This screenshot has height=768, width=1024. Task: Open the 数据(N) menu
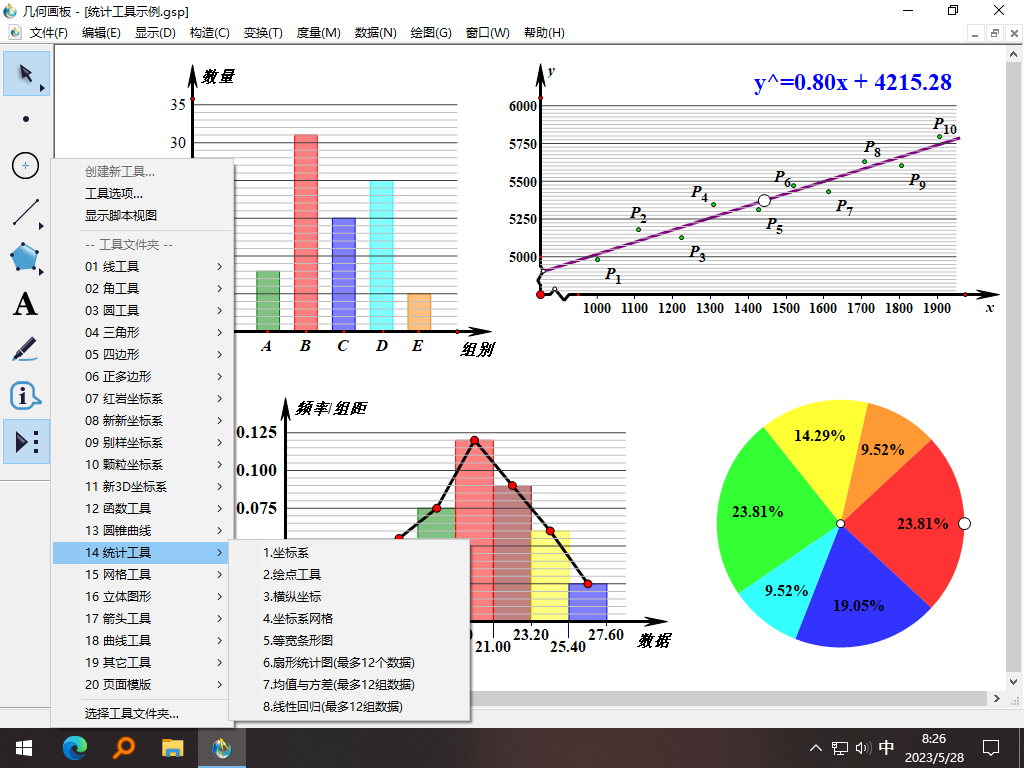click(374, 32)
